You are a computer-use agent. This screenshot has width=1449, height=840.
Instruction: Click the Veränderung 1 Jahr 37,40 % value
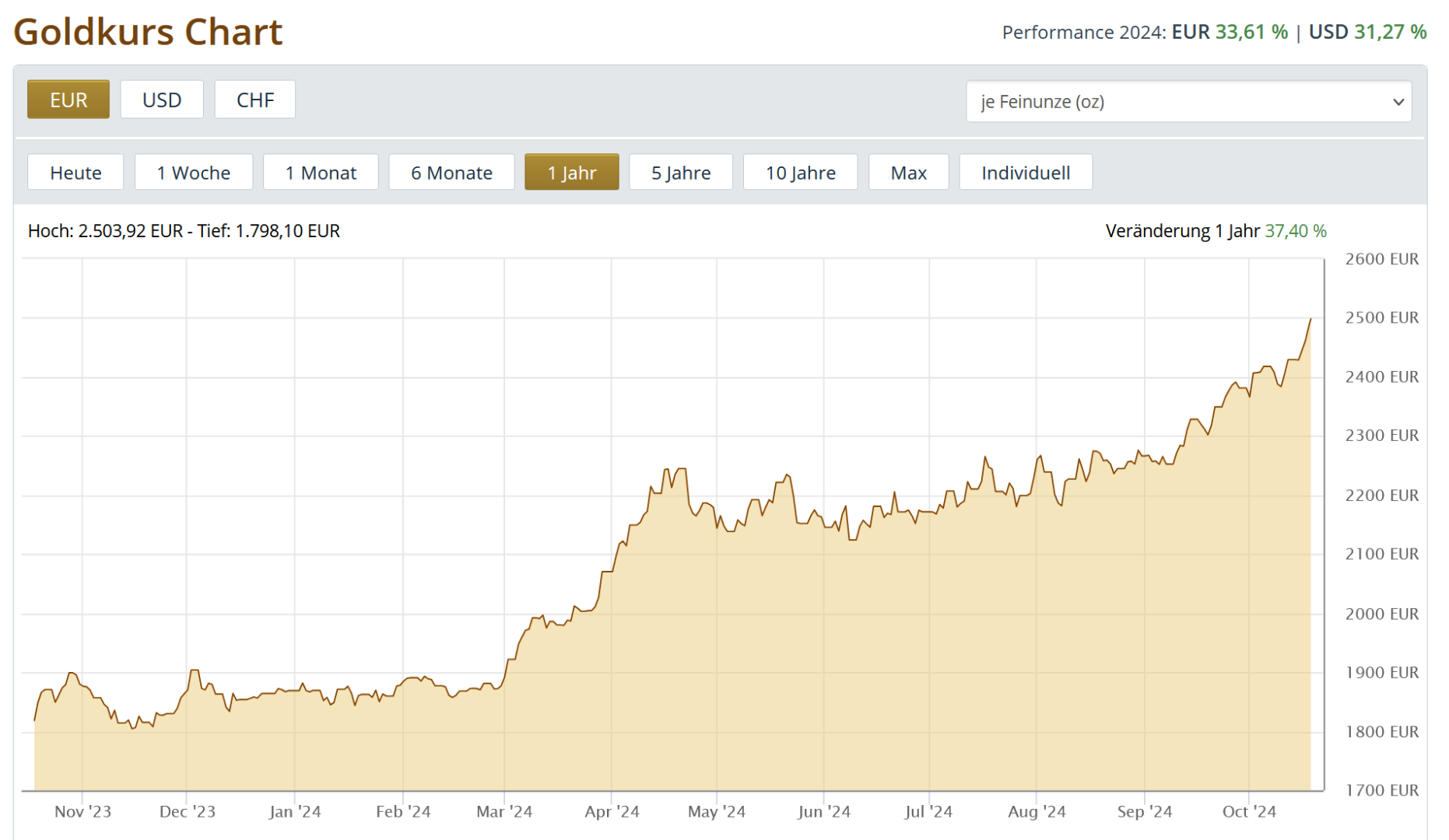[x=1216, y=231]
